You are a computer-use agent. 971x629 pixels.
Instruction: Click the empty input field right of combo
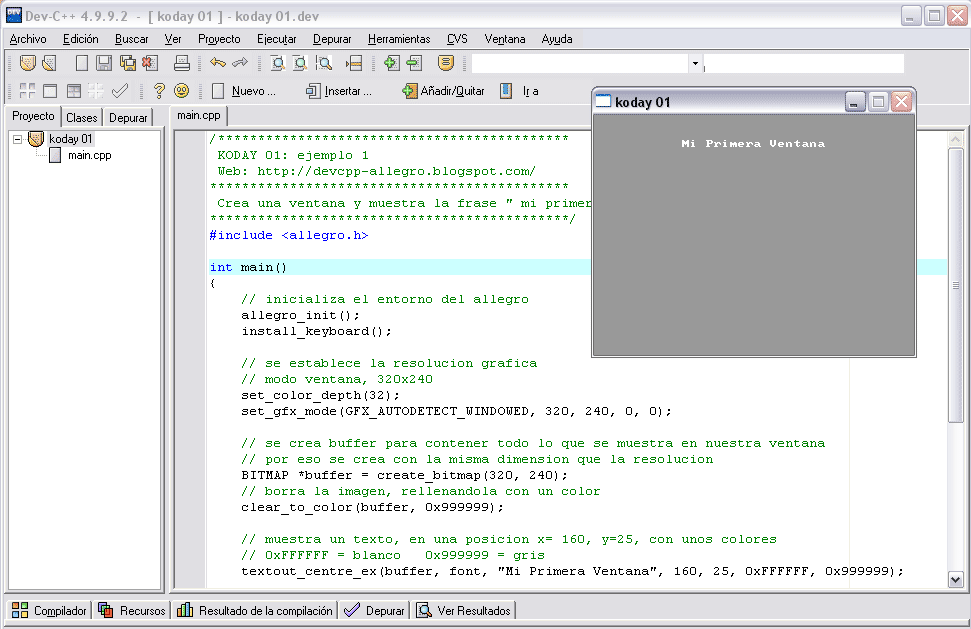coord(804,63)
